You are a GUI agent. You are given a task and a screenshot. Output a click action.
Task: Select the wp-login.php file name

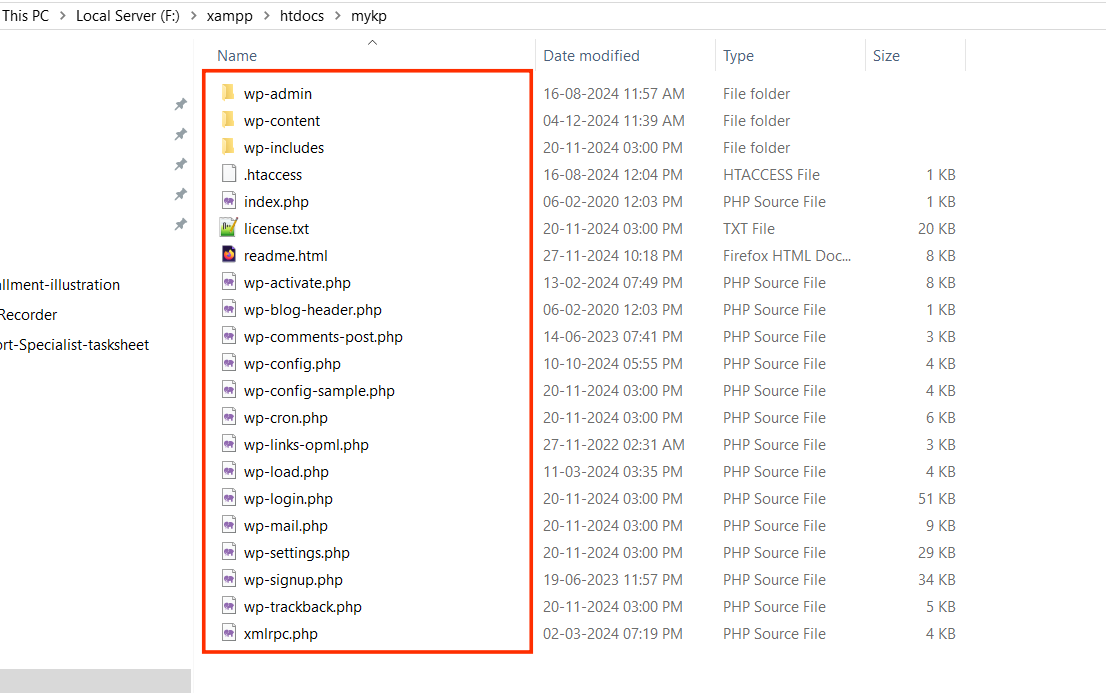click(x=288, y=499)
